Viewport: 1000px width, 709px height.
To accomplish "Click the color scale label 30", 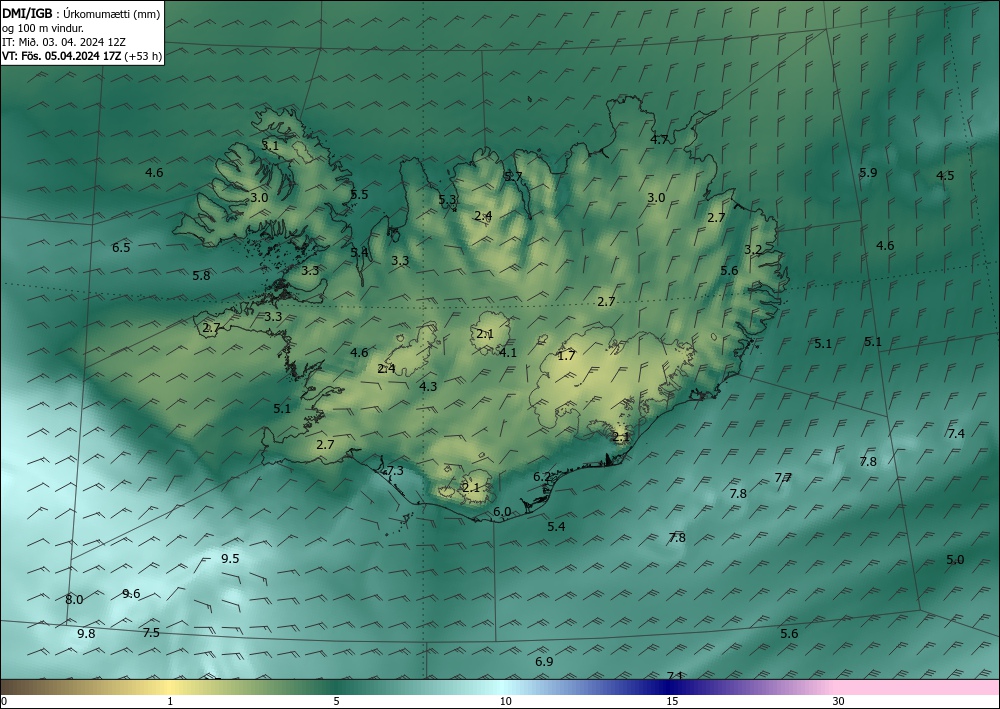I will point(839,701).
